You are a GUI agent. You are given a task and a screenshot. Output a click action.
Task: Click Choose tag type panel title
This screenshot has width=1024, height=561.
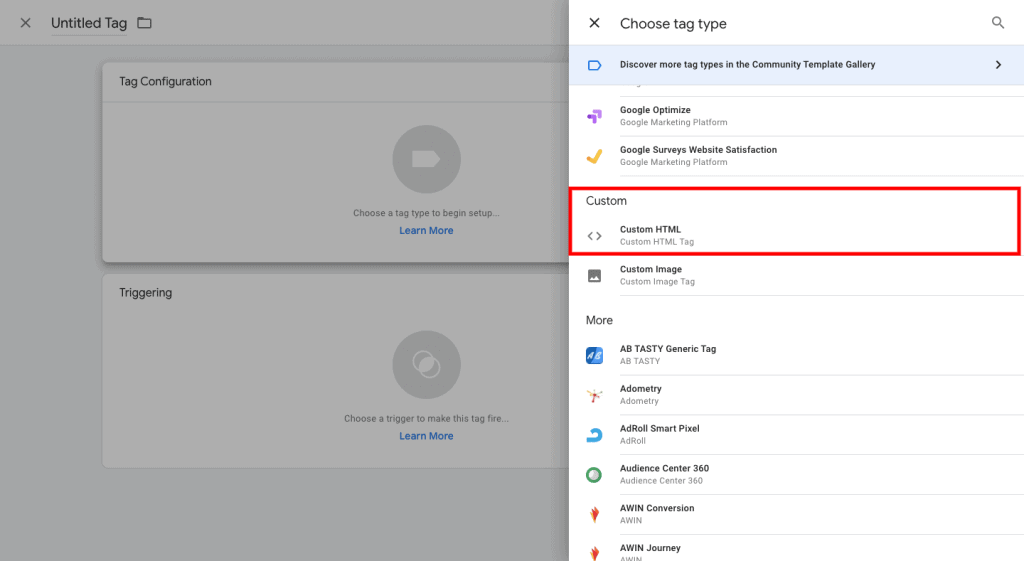673,24
